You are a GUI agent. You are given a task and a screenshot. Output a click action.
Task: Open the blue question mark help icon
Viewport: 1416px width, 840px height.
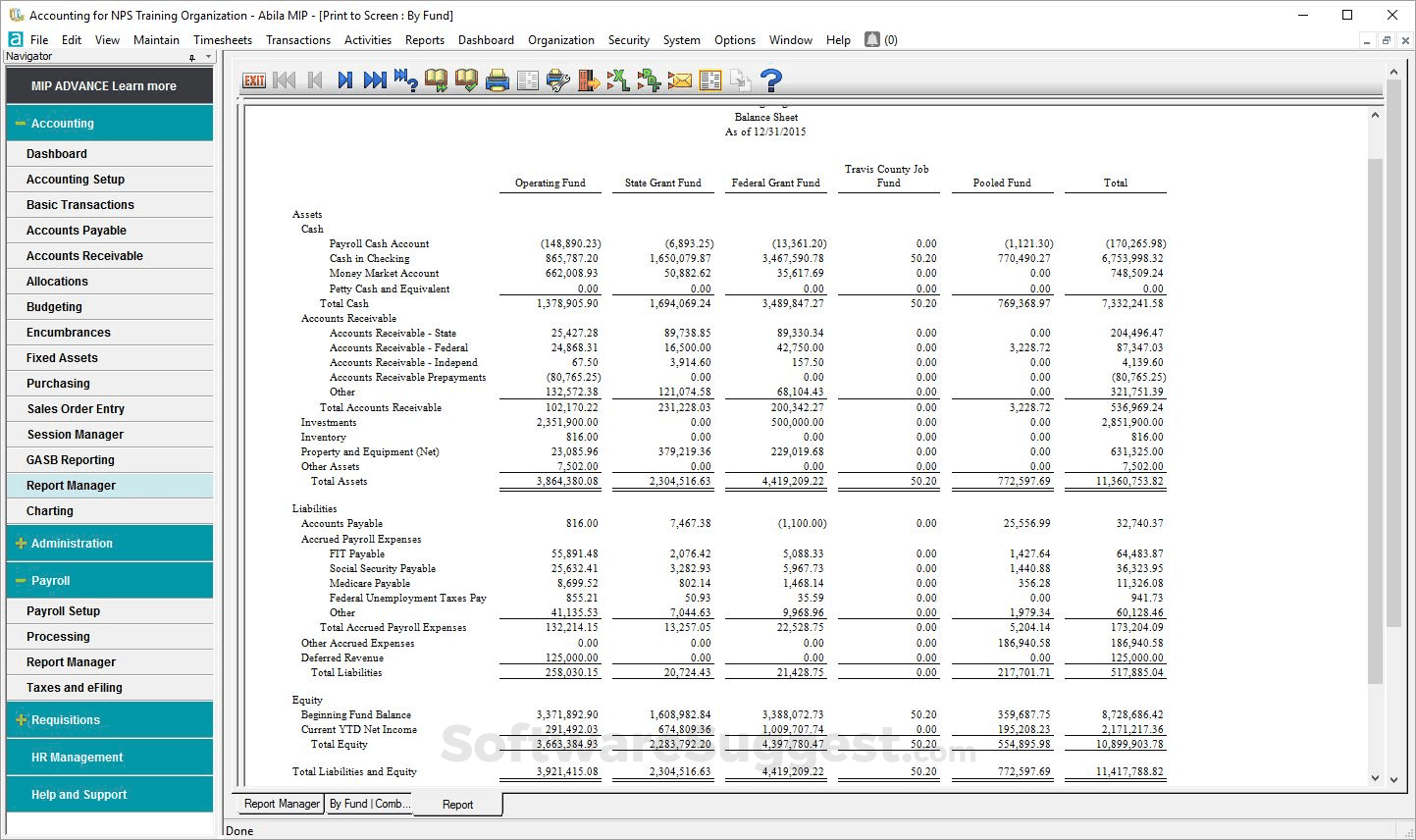(x=771, y=80)
